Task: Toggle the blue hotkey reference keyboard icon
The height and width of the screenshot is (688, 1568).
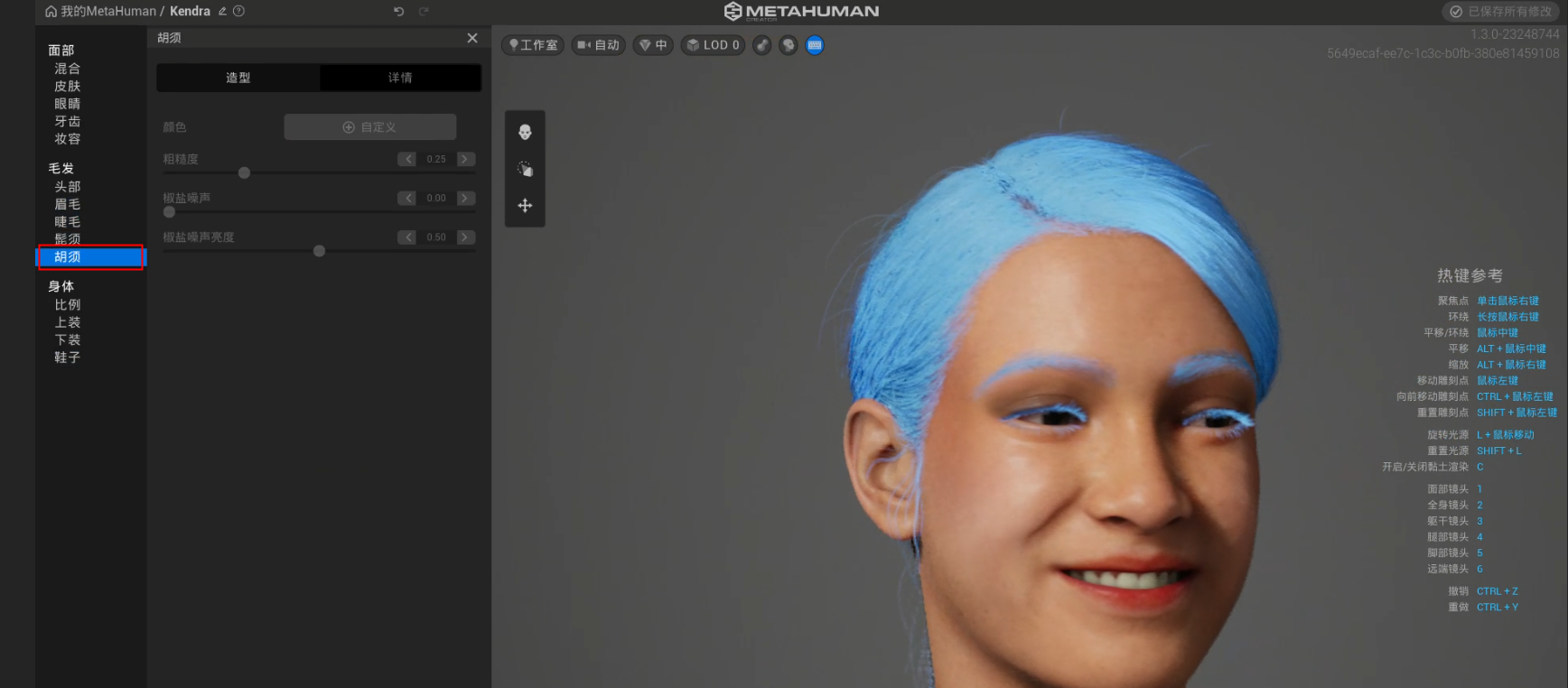Action: point(815,45)
